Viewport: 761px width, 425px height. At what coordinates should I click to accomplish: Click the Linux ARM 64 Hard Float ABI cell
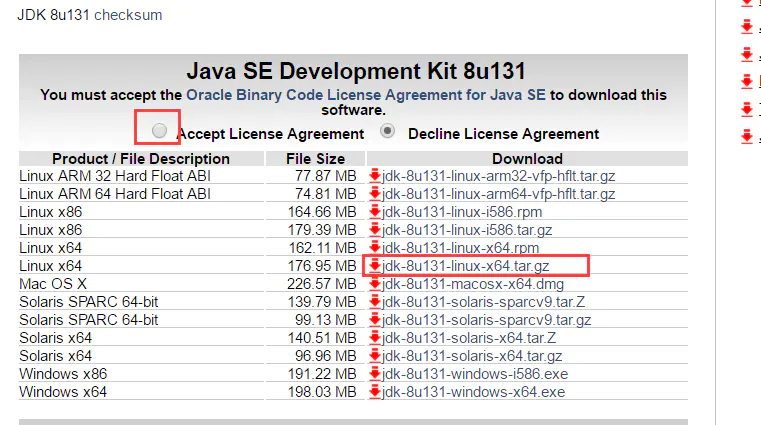141,194
